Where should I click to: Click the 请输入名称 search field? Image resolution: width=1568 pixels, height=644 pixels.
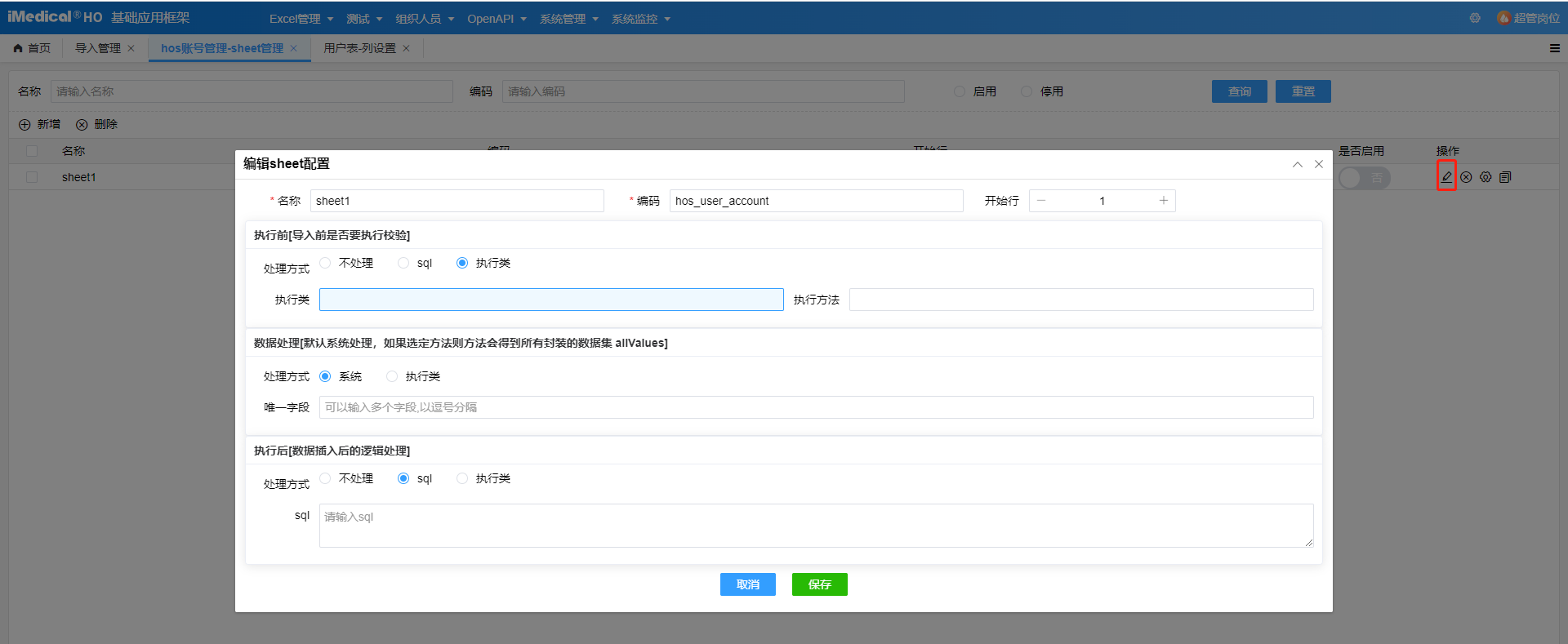[252, 91]
